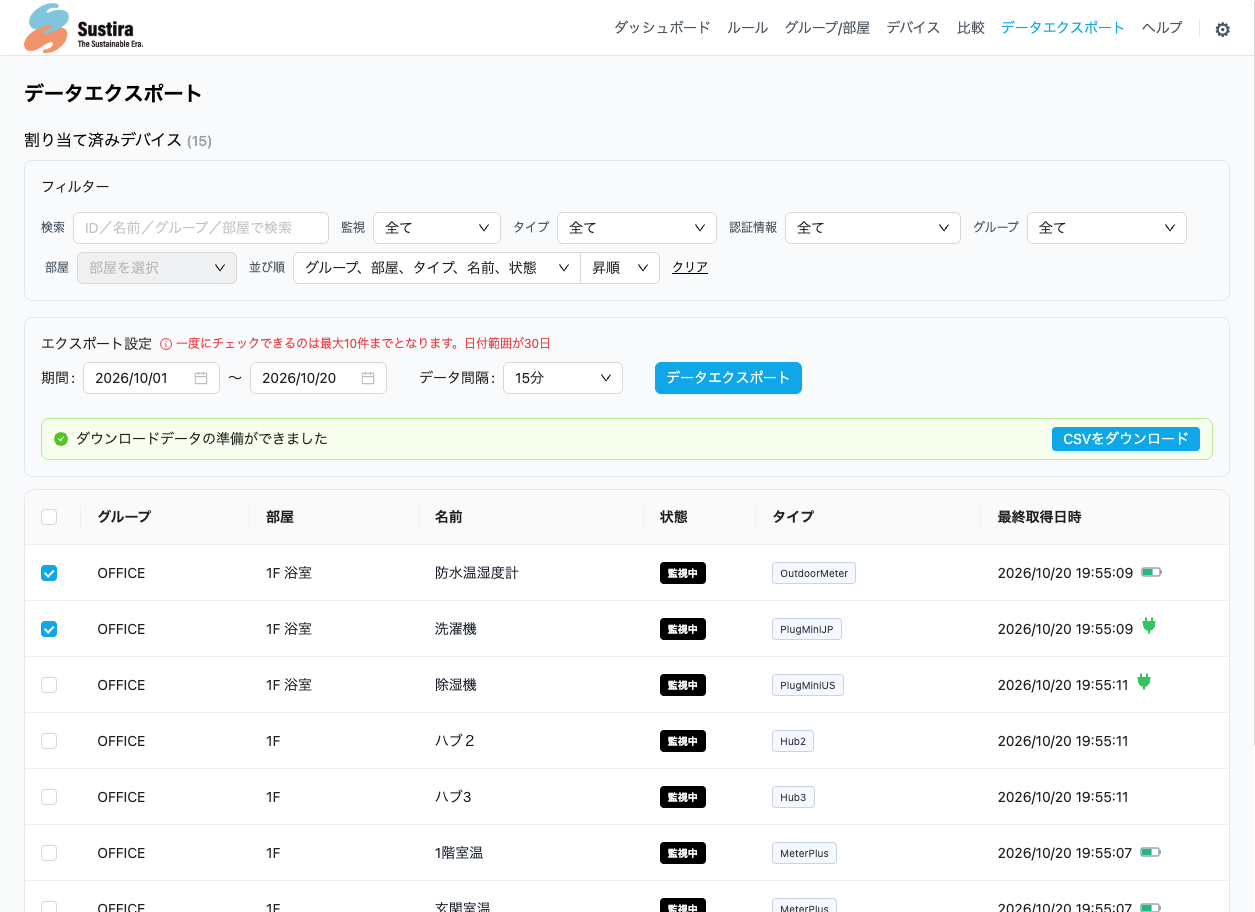Open the settings gear icon
The height and width of the screenshot is (912, 1255).
coord(1222,30)
